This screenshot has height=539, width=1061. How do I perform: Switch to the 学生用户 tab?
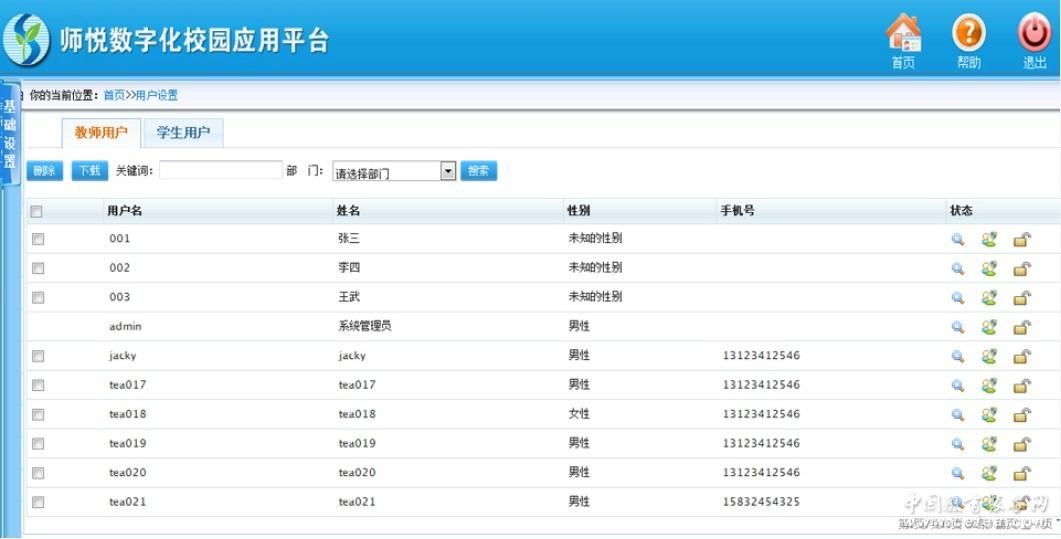[x=183, y=133]
